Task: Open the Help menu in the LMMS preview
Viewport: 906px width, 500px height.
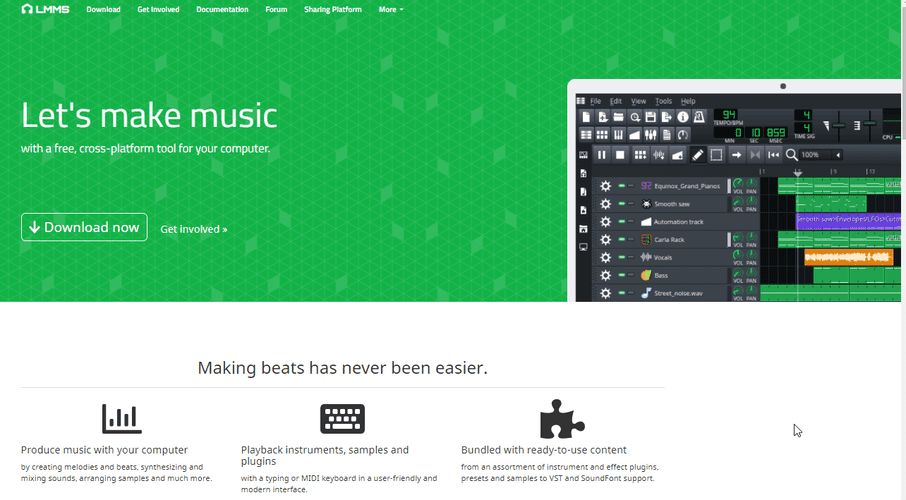Action: click(688, 101)
